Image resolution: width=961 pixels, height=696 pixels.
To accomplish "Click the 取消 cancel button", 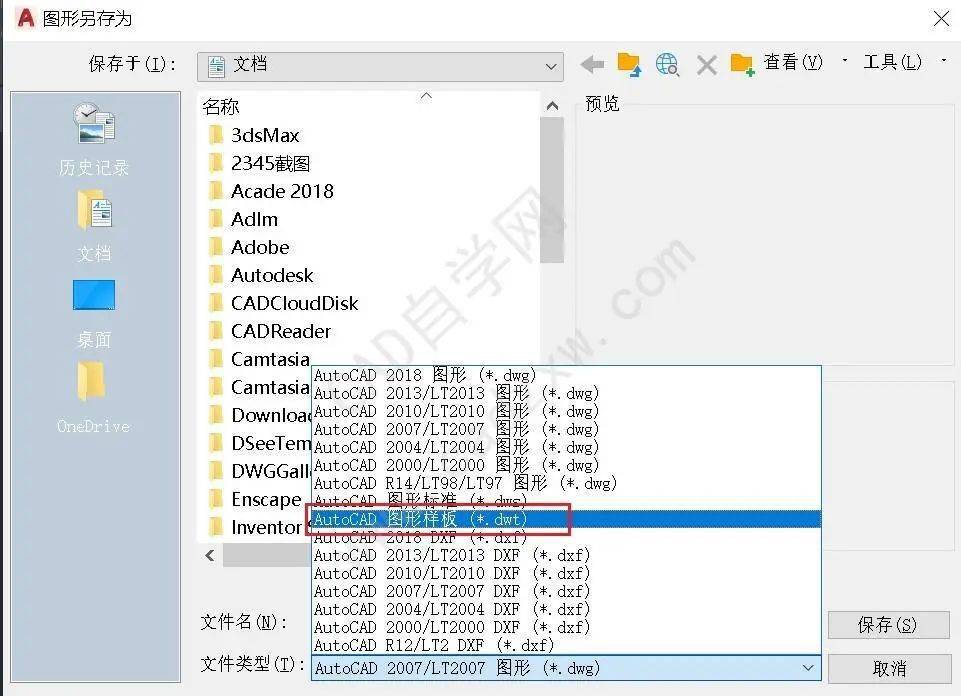I will 889,668.
